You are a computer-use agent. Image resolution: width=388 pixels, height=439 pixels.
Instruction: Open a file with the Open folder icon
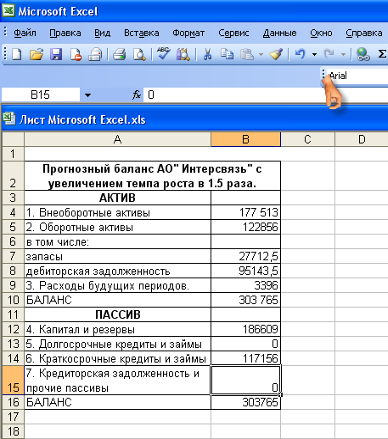click(x=36, y=54)
